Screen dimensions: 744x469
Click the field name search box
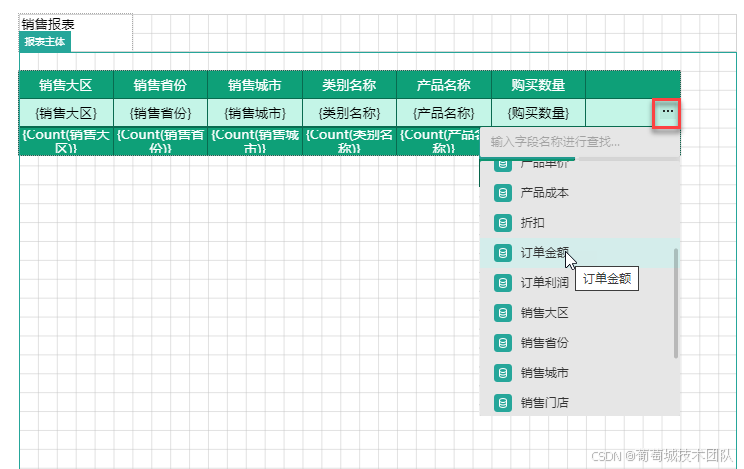tap(580, 142)
